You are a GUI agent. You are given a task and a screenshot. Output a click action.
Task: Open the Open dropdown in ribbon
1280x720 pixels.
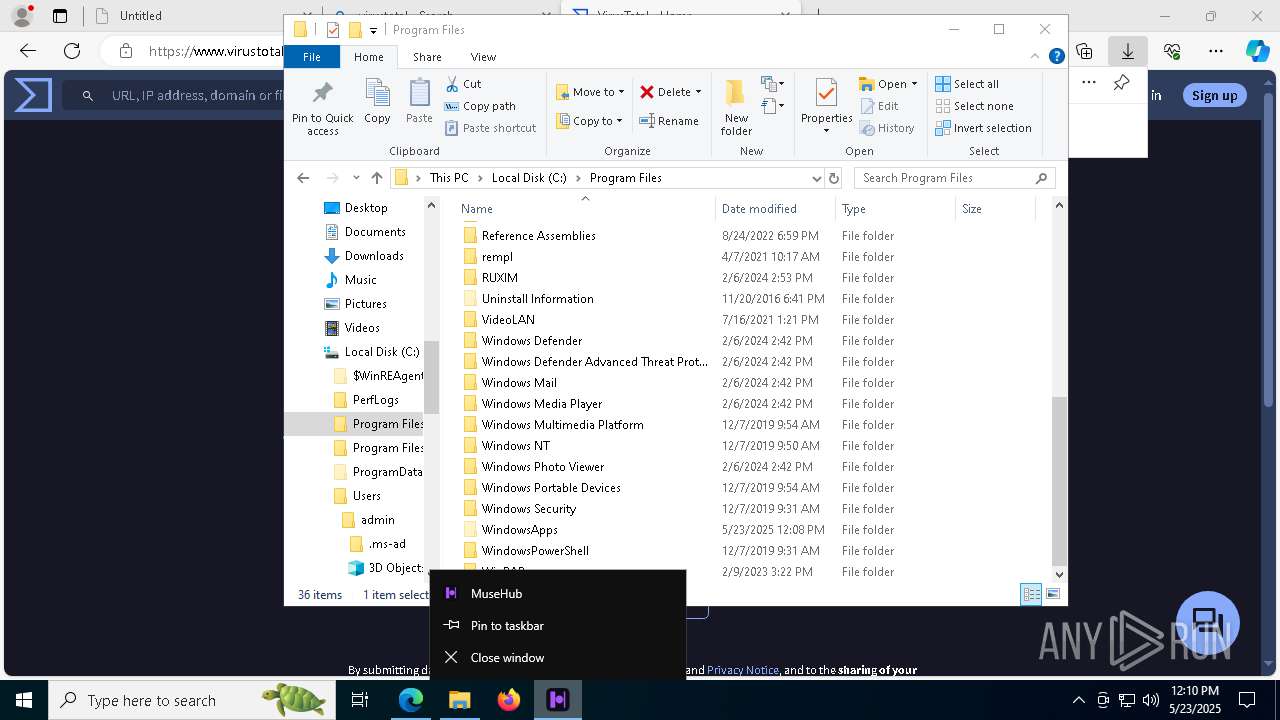pos(888,84)
